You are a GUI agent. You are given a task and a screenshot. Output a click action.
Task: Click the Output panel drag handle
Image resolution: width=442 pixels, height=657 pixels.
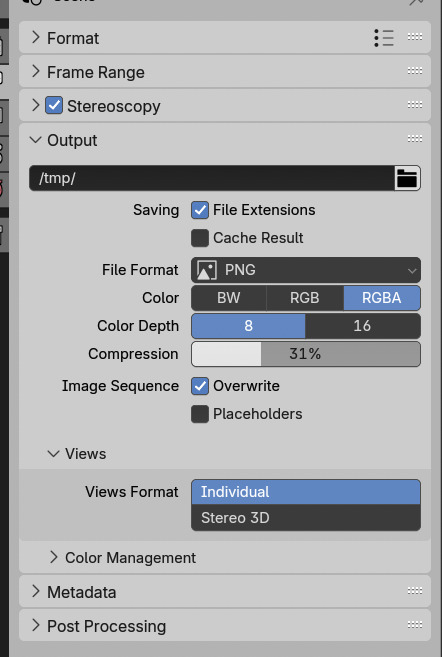coord(414,139)
